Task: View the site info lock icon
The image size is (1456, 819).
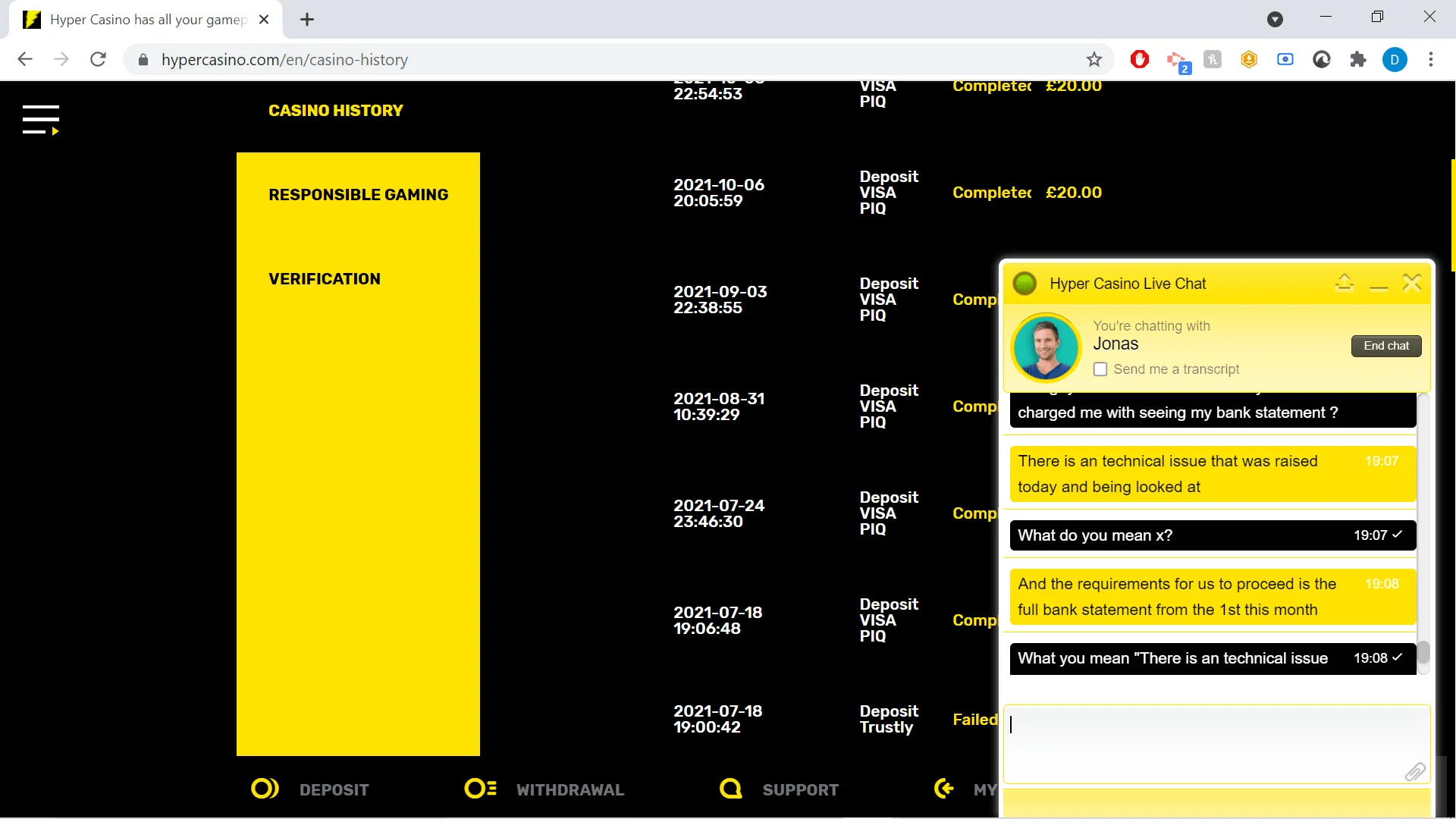Action: 143,59
